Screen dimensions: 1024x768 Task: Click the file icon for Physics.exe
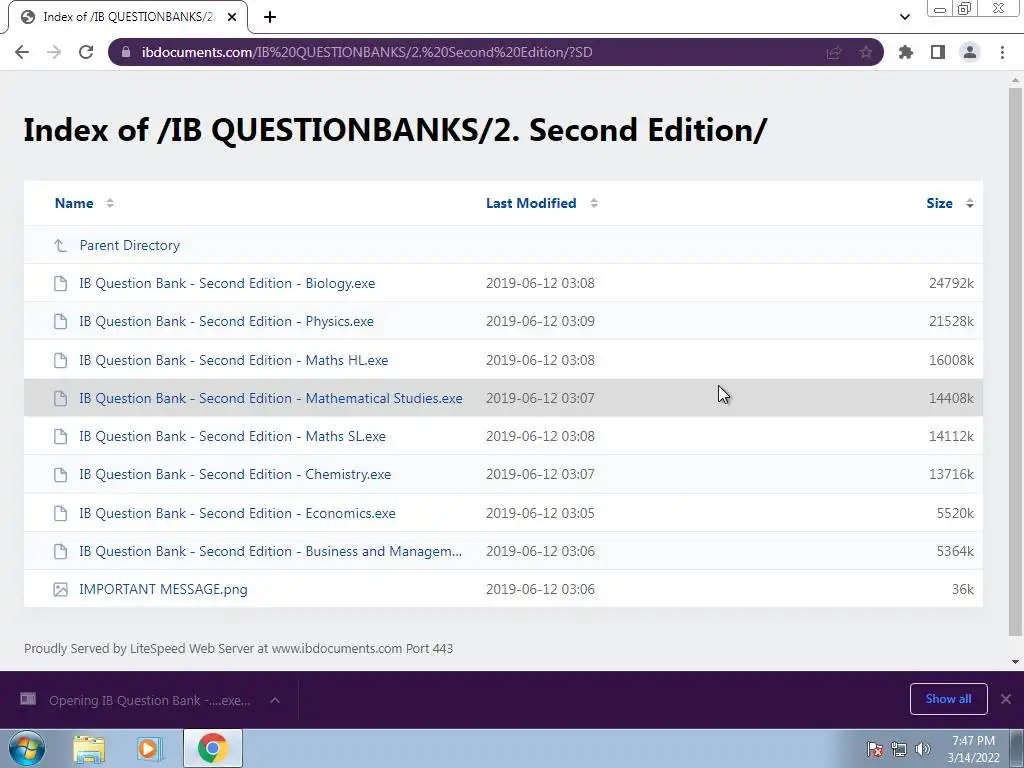tap(60, 321)
